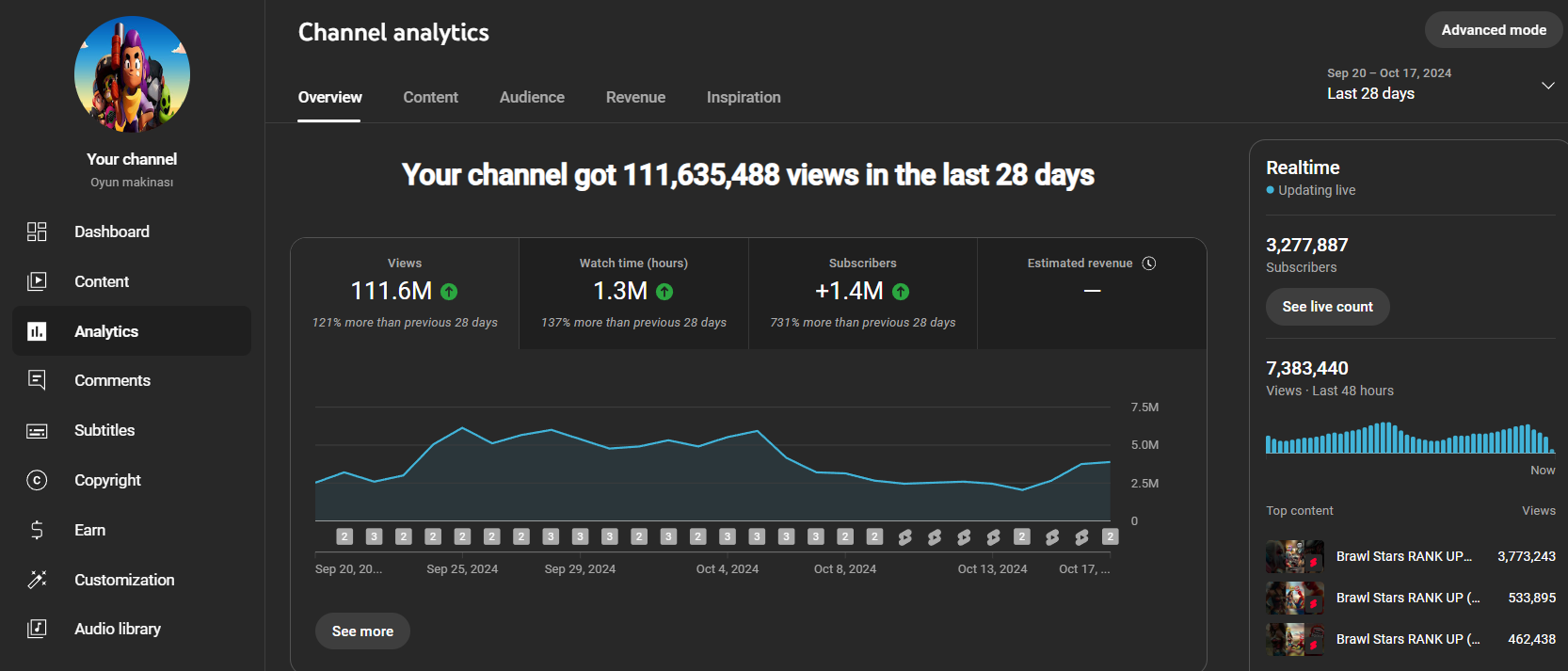Click the Advanced mode button
The width and height of the screenshot is (1568, 671).
[1494, 30]
